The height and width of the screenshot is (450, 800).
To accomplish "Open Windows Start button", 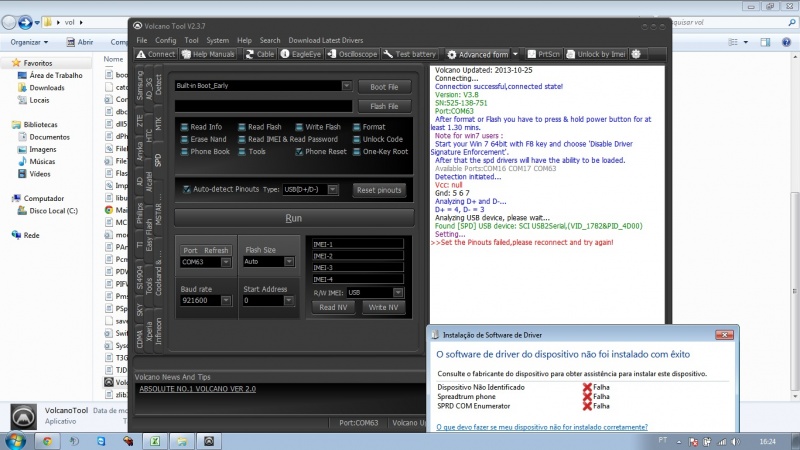I will pyautogui.click(x=15, y=441).
